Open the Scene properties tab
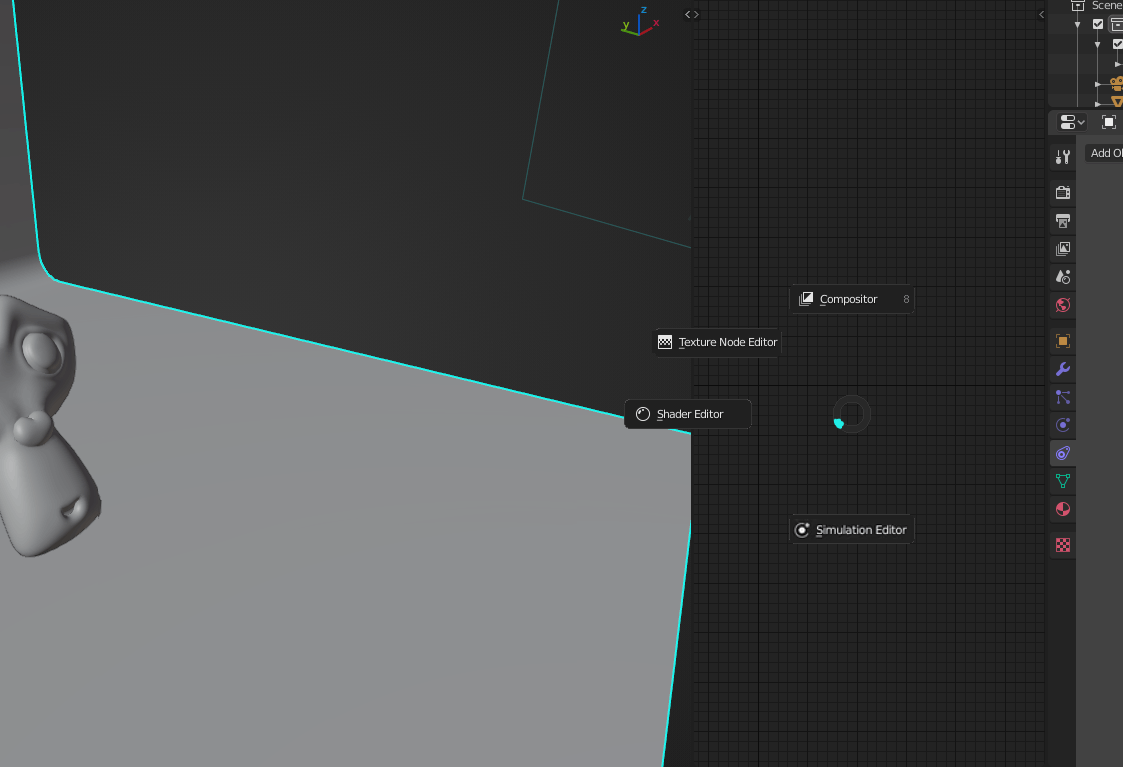Viewport: 1123px width, 767px height. point(1063,277)
